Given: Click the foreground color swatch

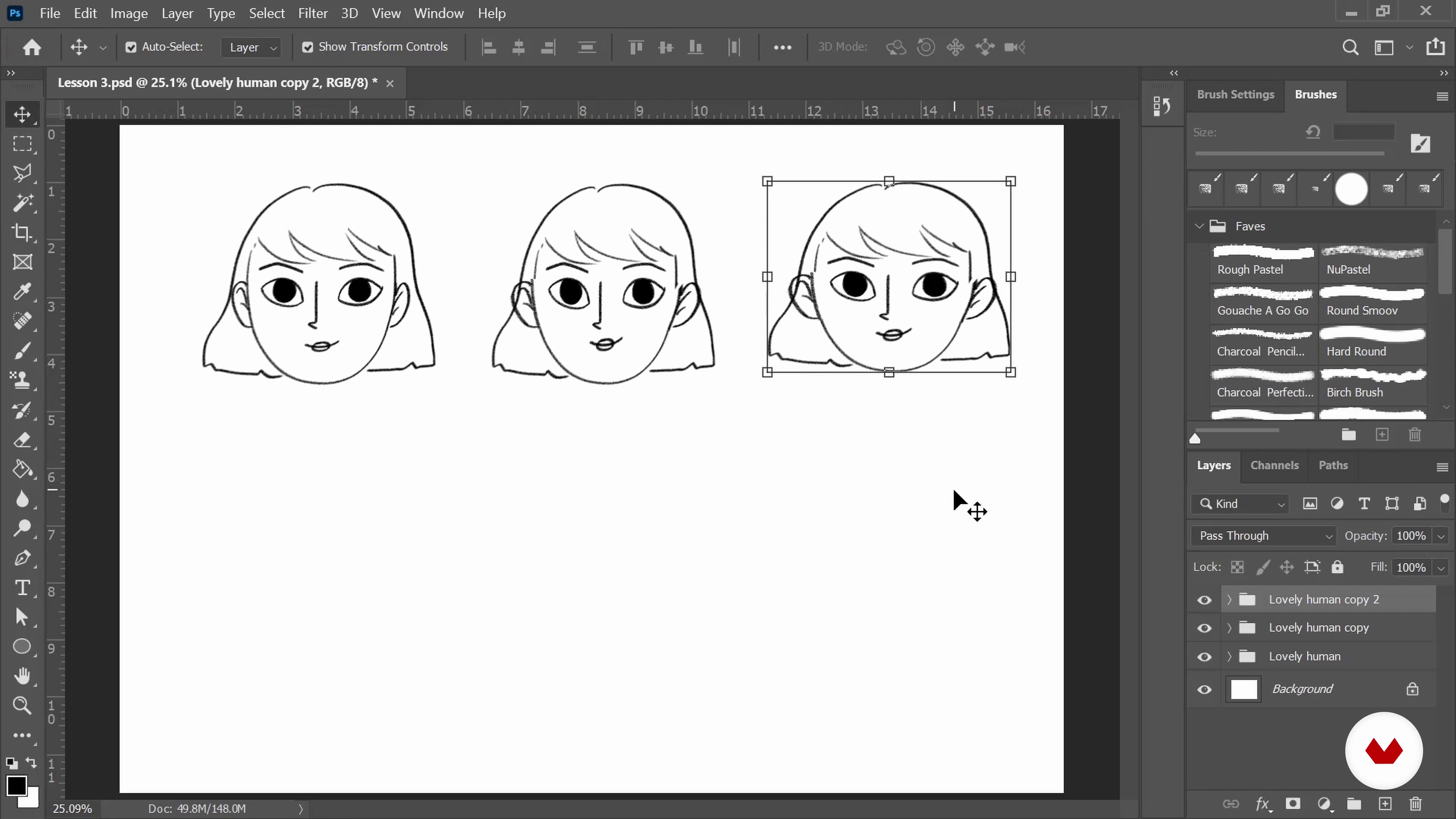Looking at the screenshot, I should point(16,786).
